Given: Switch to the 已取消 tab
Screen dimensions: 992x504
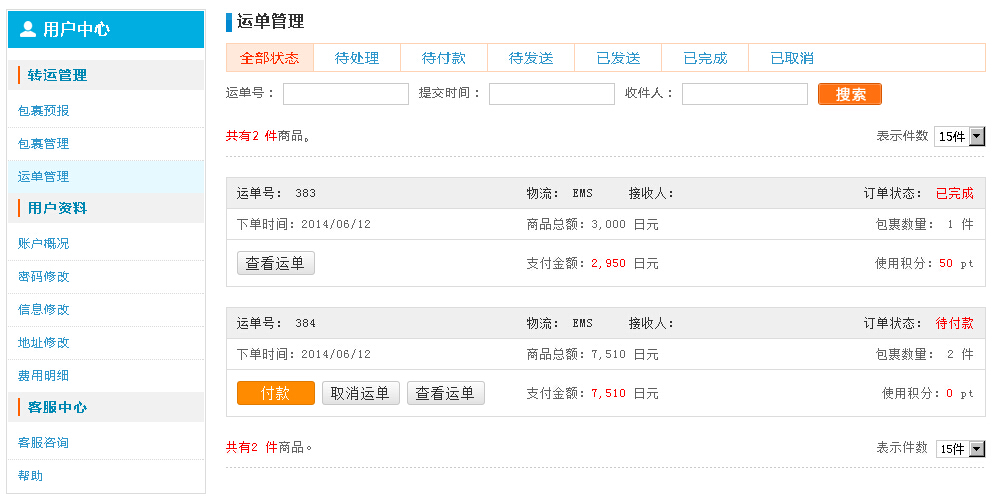Looking at the screenshot, I should point(792,58).
